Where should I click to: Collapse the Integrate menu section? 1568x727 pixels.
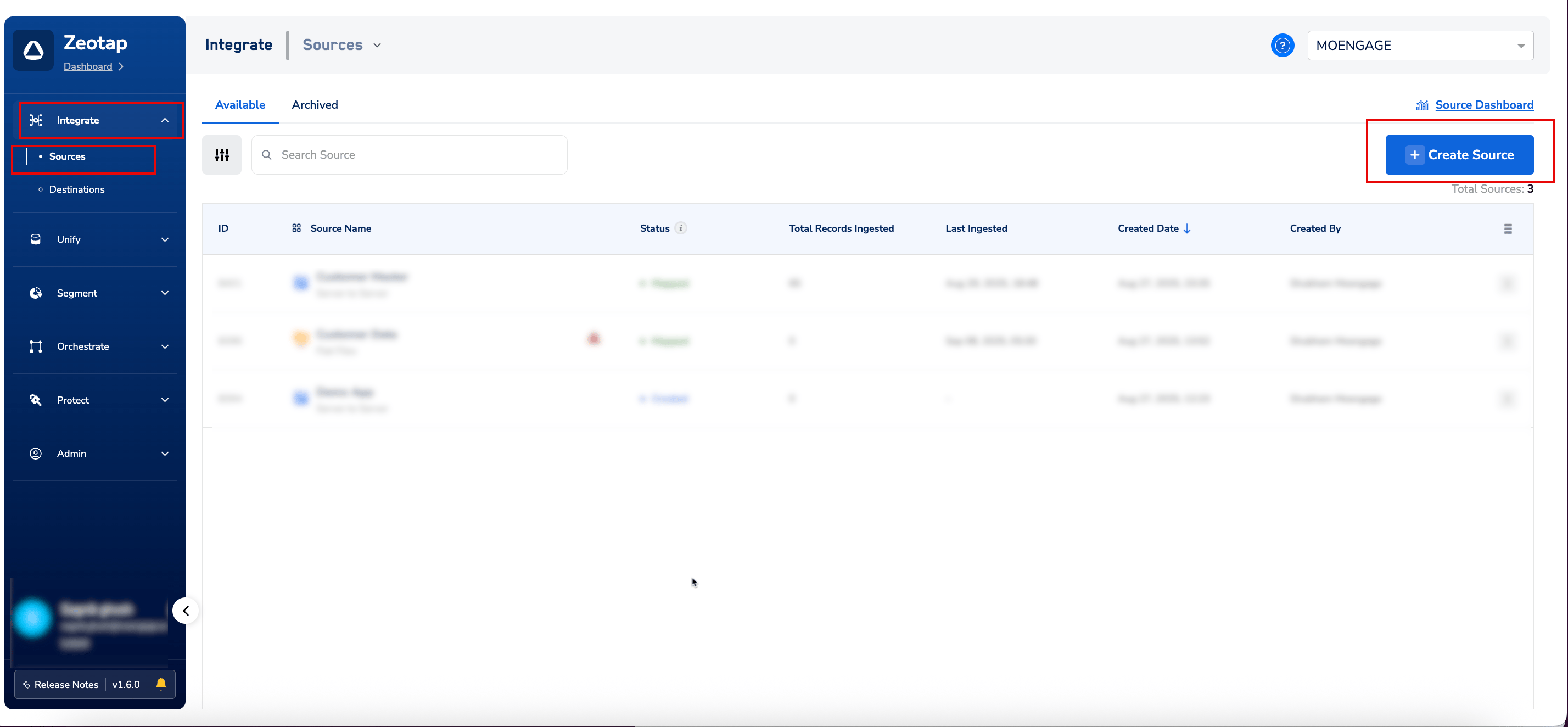click(x=165, y=120)
